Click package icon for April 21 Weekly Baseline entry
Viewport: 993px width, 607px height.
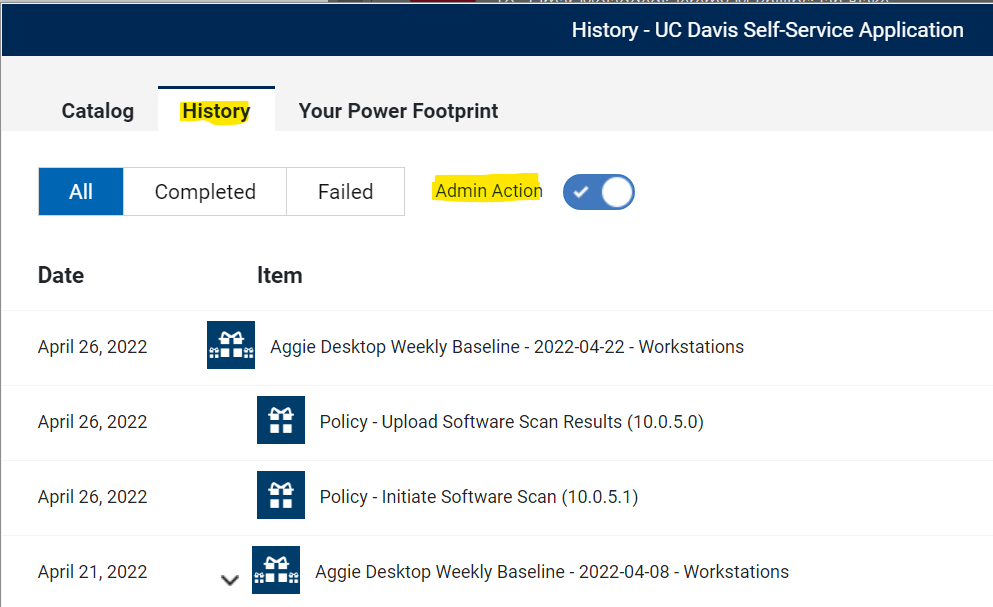(x=276, y=570)
